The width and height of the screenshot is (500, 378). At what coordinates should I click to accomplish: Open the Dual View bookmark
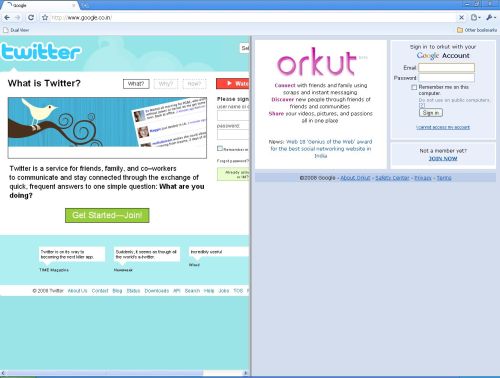tap(16, 30)
